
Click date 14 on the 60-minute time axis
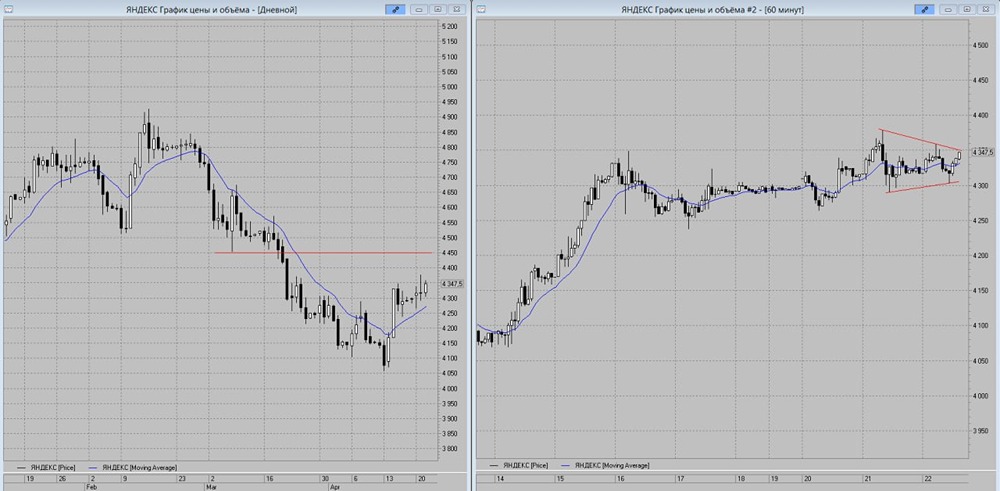click(500, 478)
